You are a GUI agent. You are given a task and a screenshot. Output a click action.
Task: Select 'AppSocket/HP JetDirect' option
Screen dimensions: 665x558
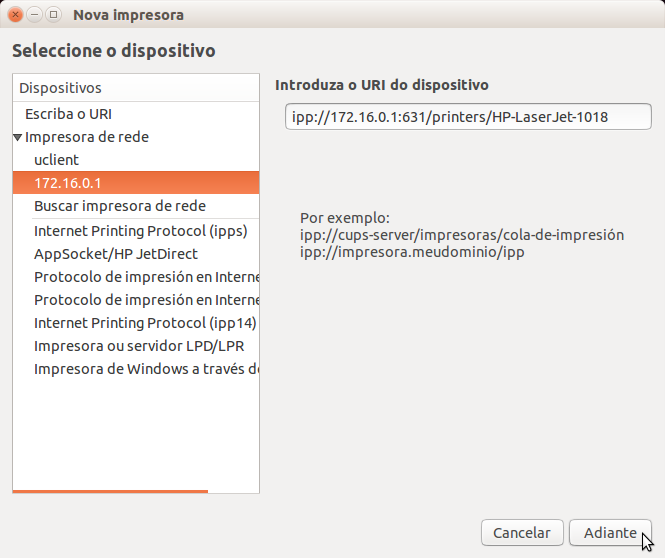point(136,254)
